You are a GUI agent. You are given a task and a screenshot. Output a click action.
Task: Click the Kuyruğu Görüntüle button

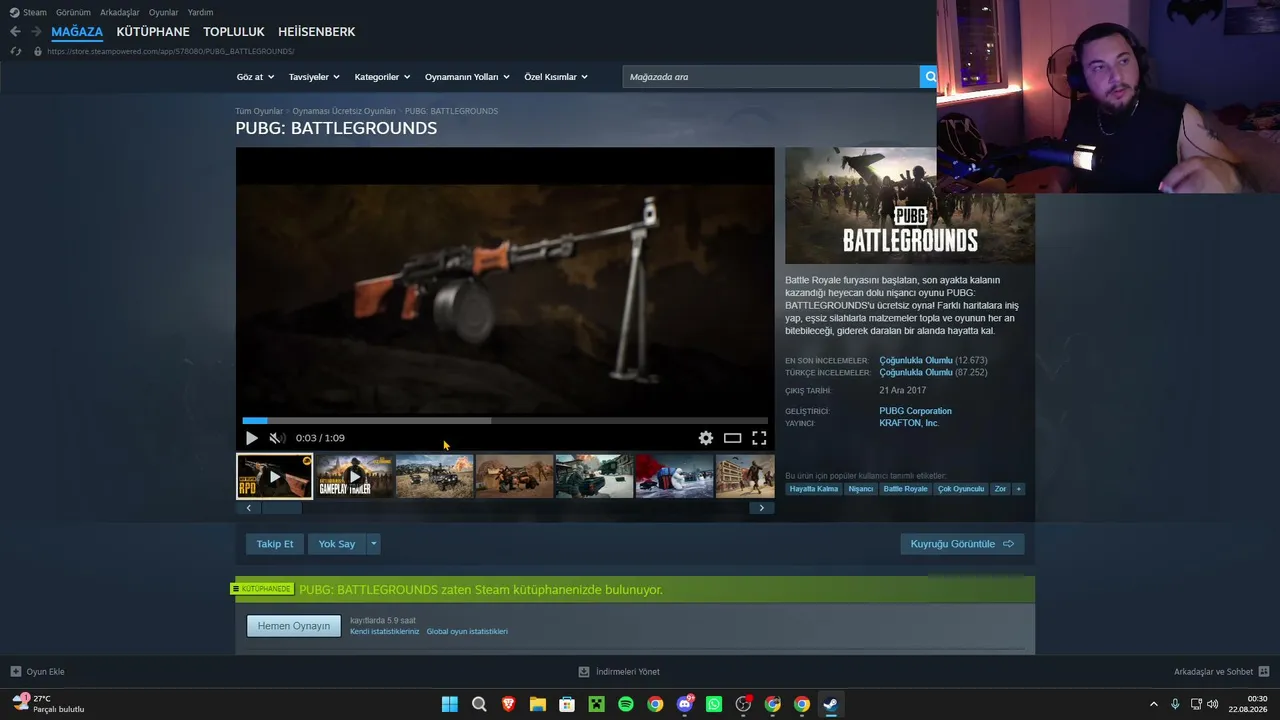click(x=962, y=544)
